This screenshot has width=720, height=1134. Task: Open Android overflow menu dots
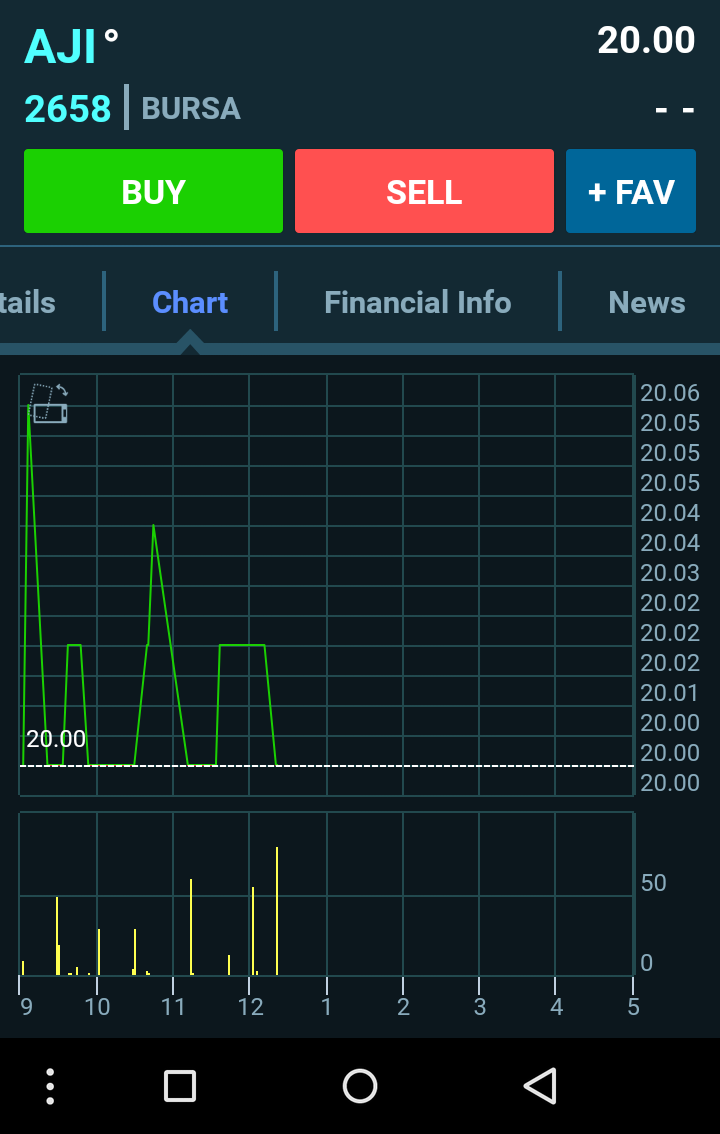coord(50,1086)
